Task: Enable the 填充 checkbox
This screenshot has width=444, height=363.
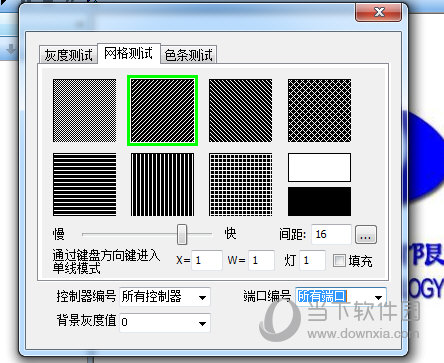Action: 339,260
